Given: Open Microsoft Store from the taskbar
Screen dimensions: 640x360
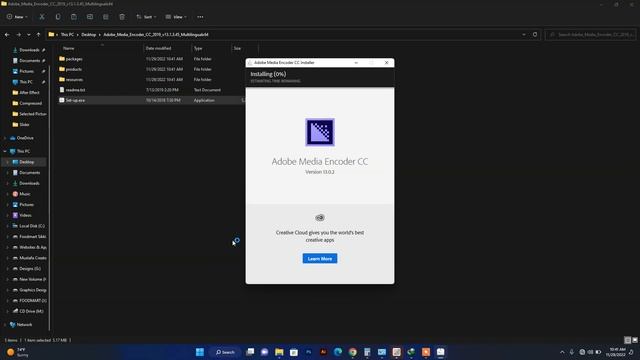Looking at the screenshot, I should point(294,352).
